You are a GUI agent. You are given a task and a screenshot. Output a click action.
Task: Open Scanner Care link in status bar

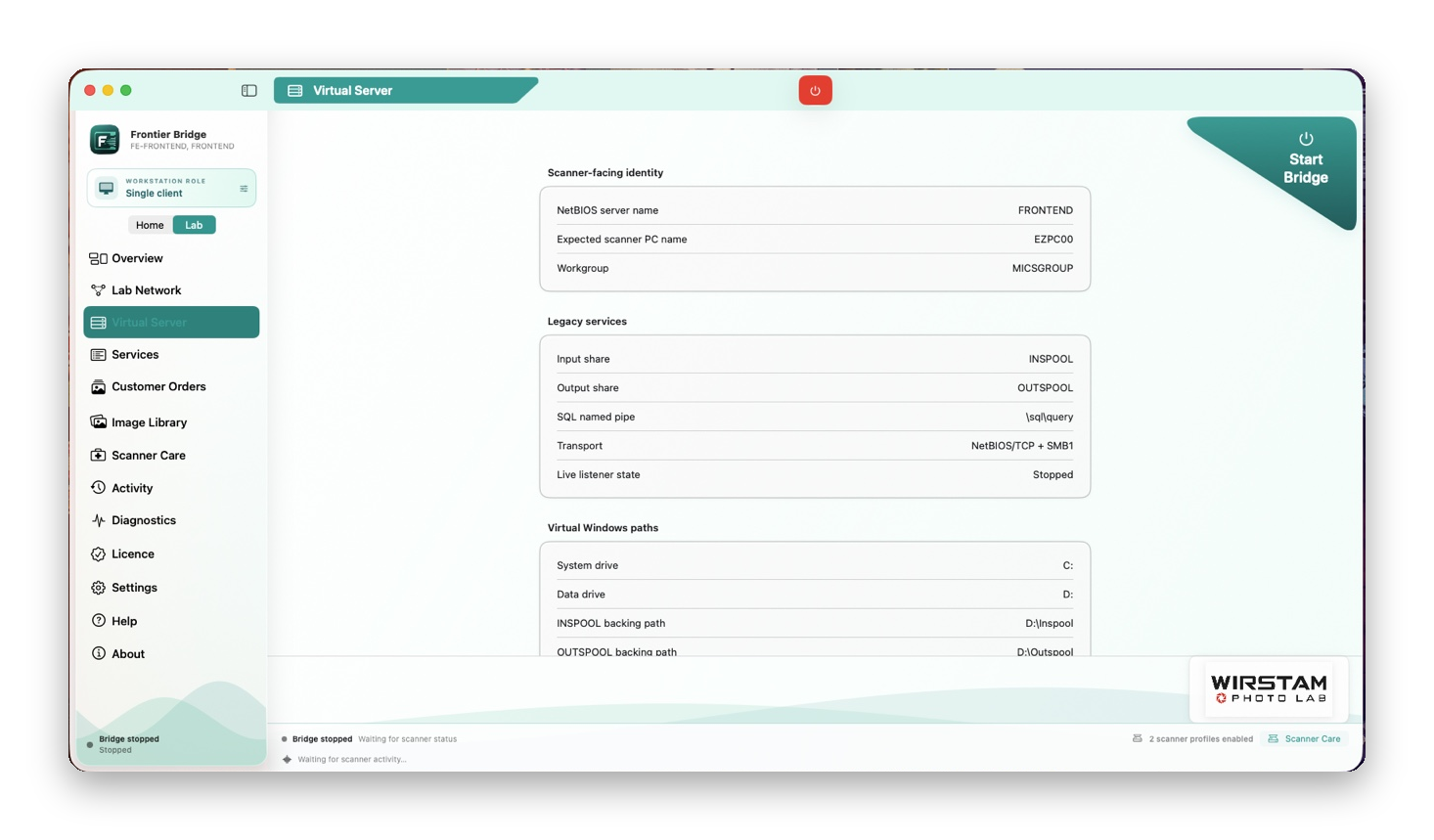pyautogui.click(x=1304, y=739)
